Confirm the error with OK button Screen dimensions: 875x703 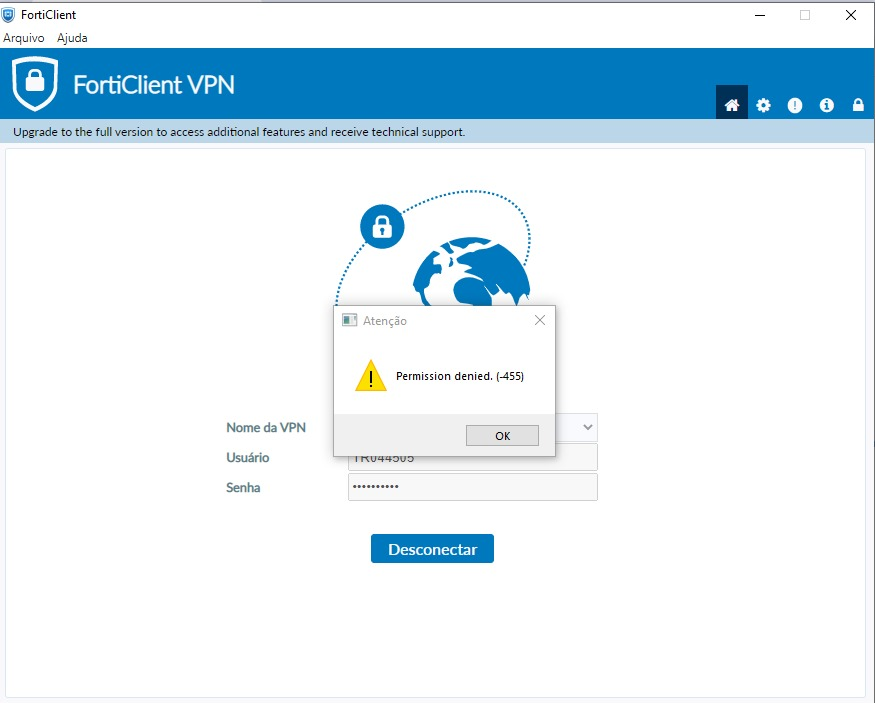coord(502,436)
